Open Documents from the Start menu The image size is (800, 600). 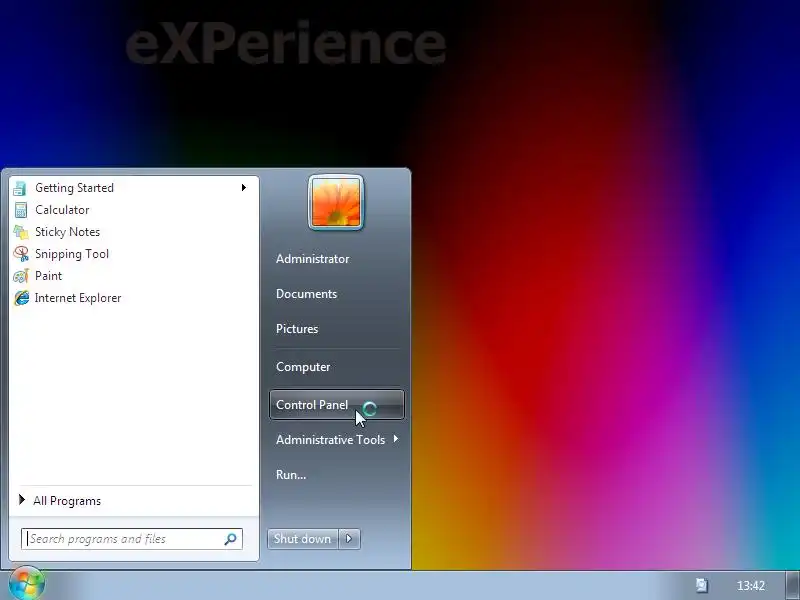(x=307, y=294)
